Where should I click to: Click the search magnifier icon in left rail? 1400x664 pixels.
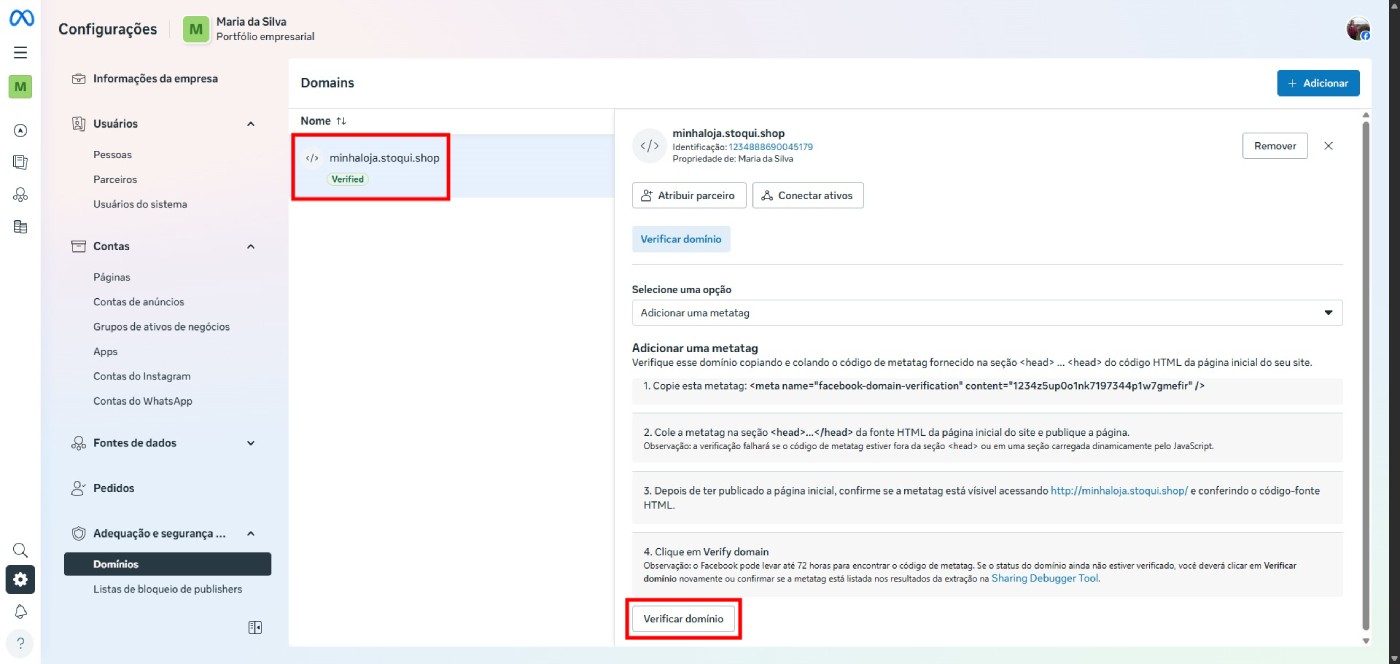click(x=20, y=550)
